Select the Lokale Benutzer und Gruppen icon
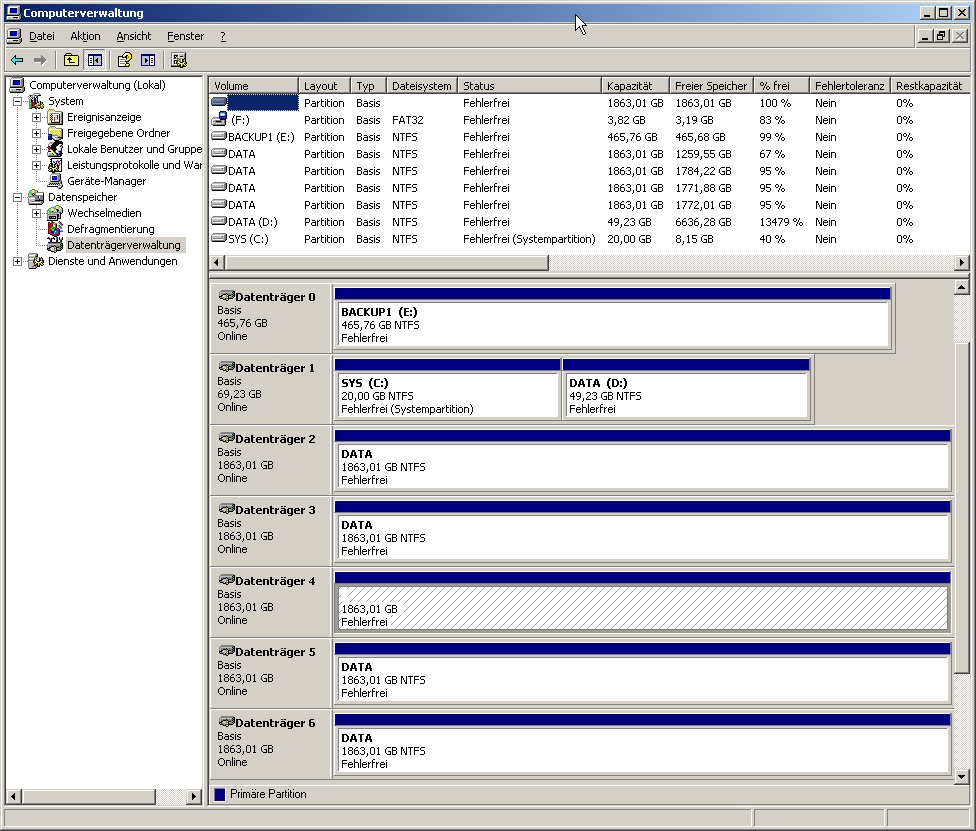 (55, 149)
